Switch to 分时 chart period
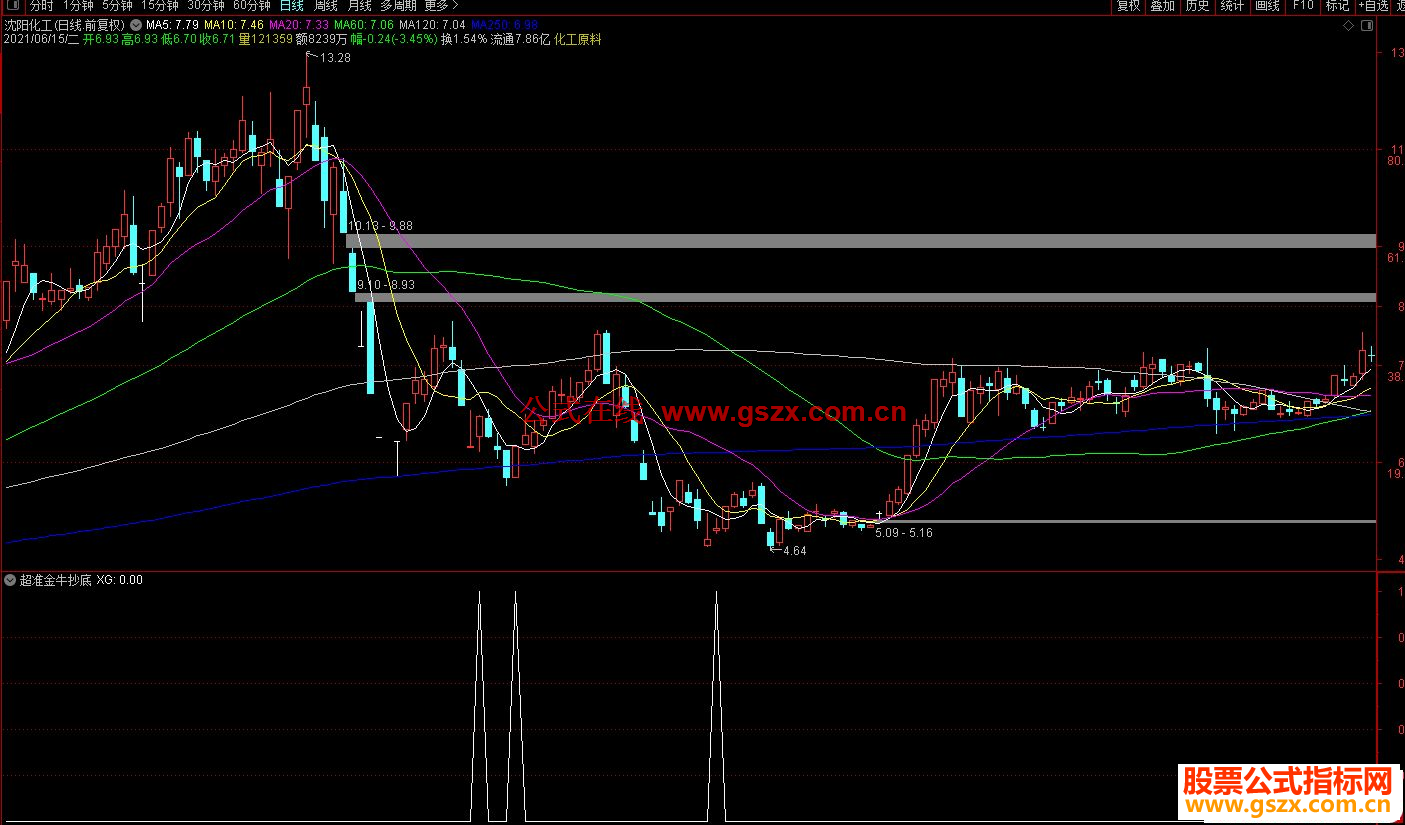Image resolution: width=1405 pixels, height=825 pixels. point(41,6)
